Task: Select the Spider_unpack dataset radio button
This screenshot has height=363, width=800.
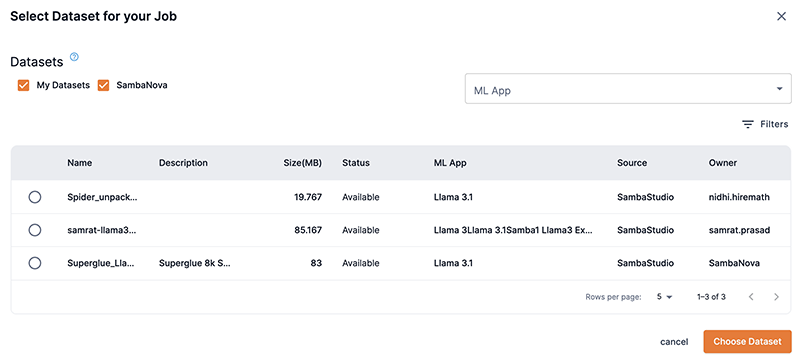Action: 35,197
